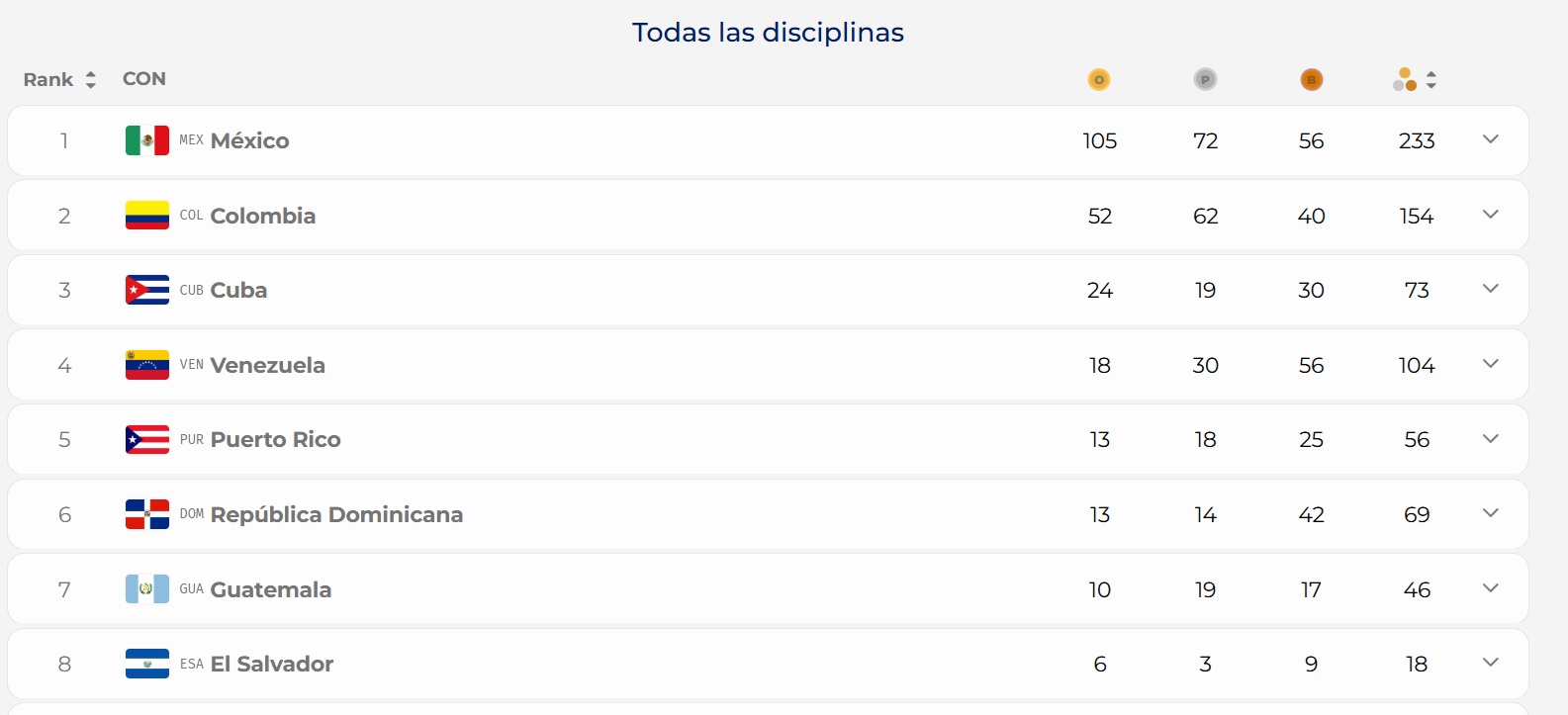
Task: Click the gold medal column icon
Action: tap(1099, 80)
